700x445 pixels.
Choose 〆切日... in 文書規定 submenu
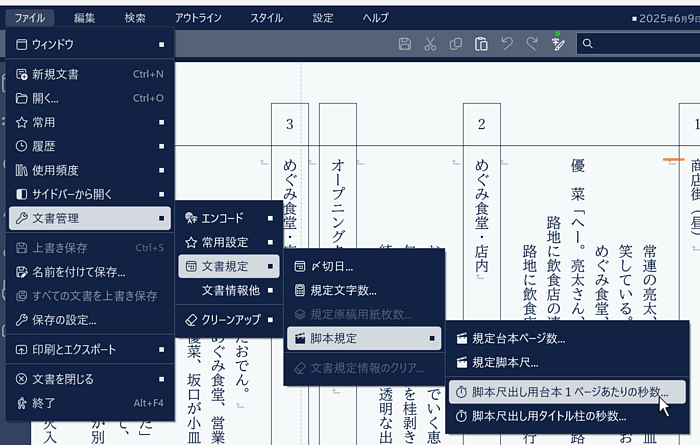point(364,266)
